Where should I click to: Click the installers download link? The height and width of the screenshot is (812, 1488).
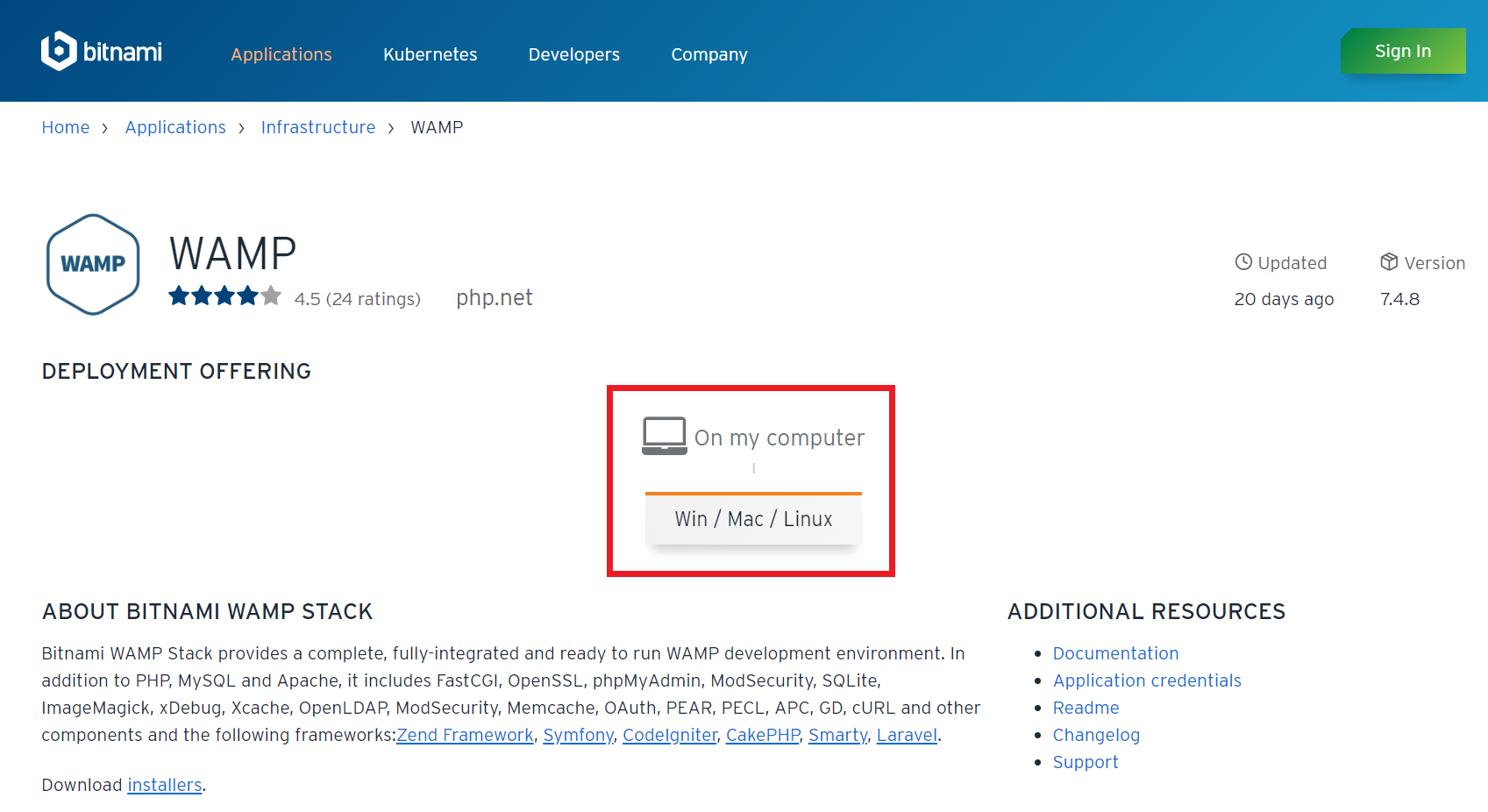pyautogui.click(x=165, y=785)
